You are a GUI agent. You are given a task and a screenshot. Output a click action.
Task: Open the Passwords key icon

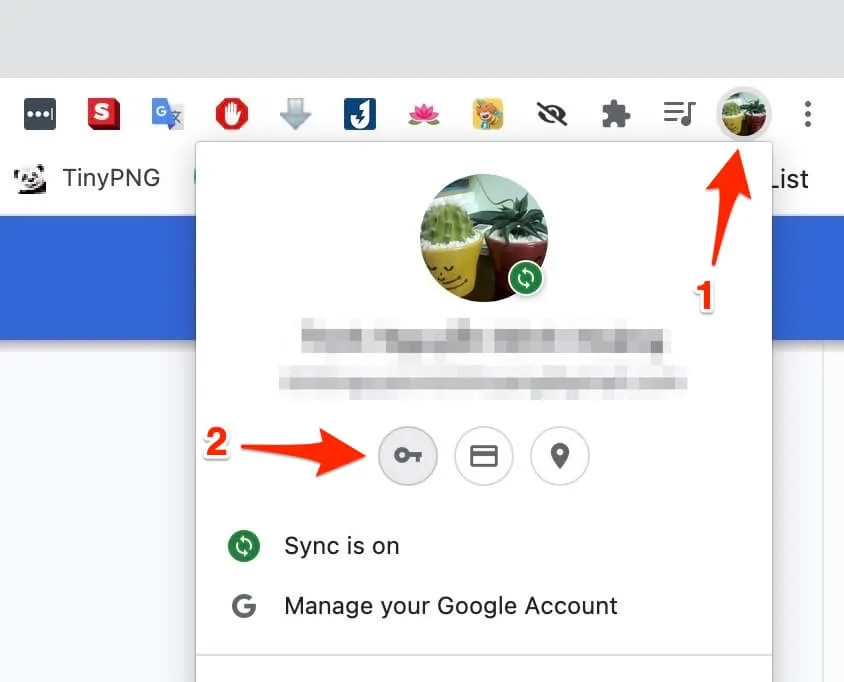pyautogui.click(x=408, y=456)
